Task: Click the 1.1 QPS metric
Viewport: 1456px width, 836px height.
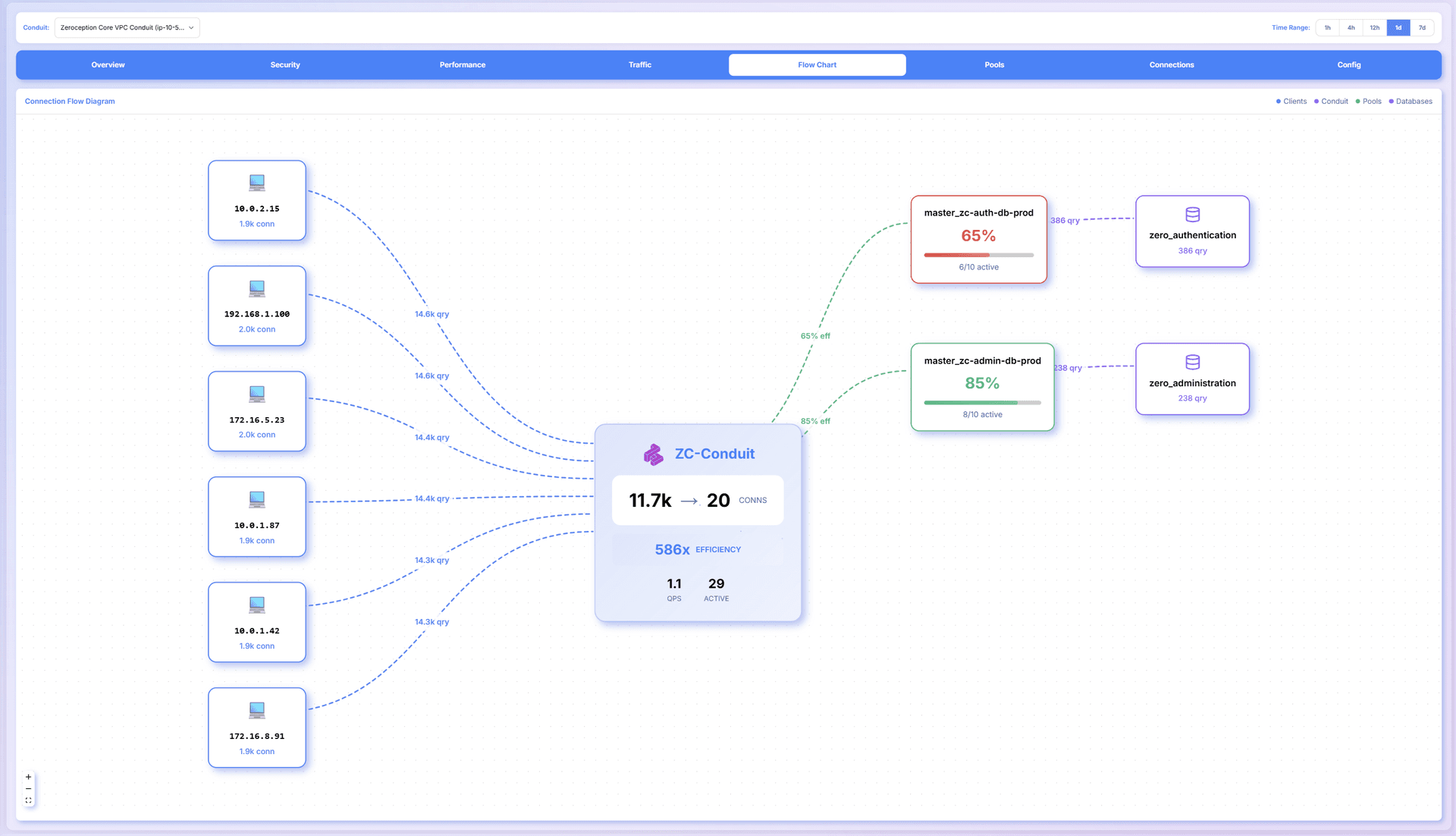Action: pyautogui.click(x=674, y=589)
